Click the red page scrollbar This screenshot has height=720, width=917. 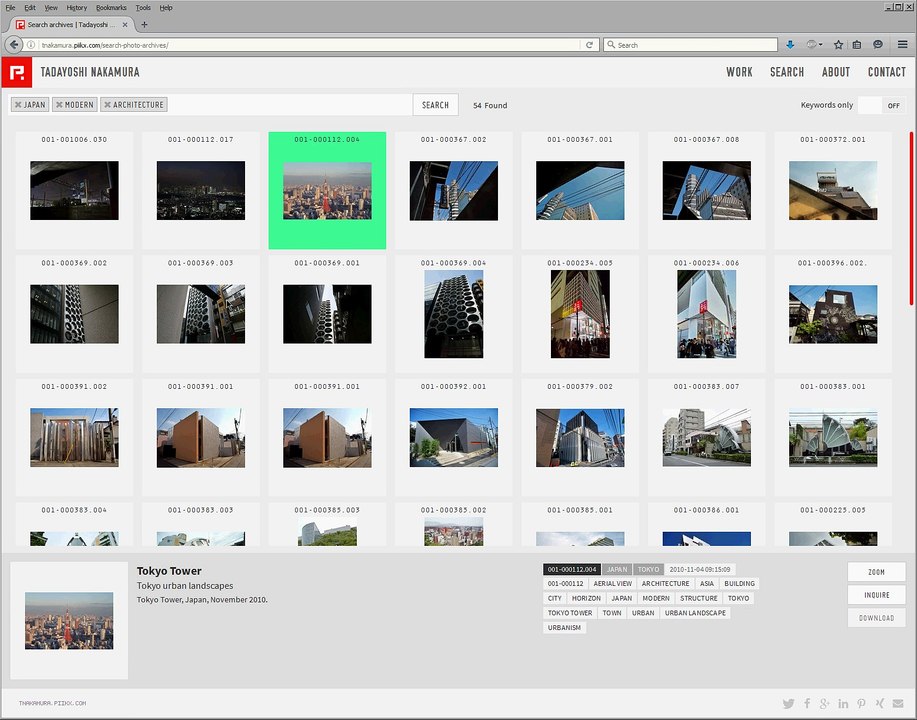(911, 218)
